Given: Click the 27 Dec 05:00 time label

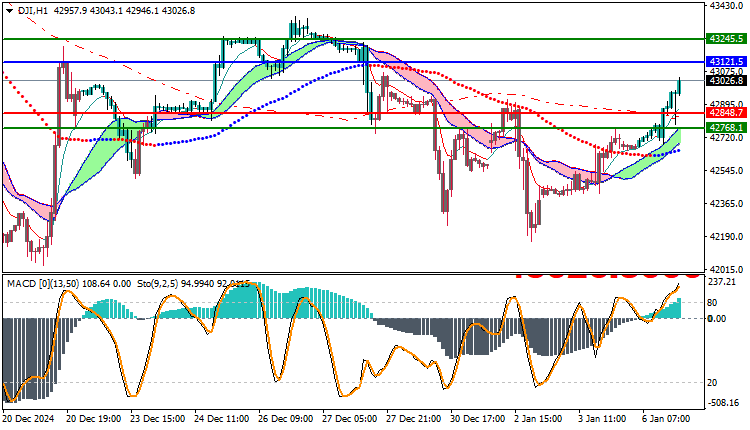Looking at the screenshot, I should pos(350,419).
